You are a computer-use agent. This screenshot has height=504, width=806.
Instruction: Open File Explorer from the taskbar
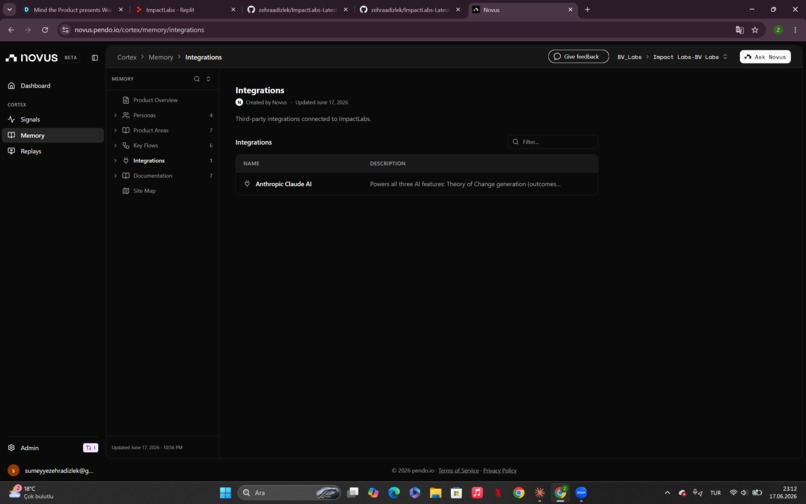(436, 493)
